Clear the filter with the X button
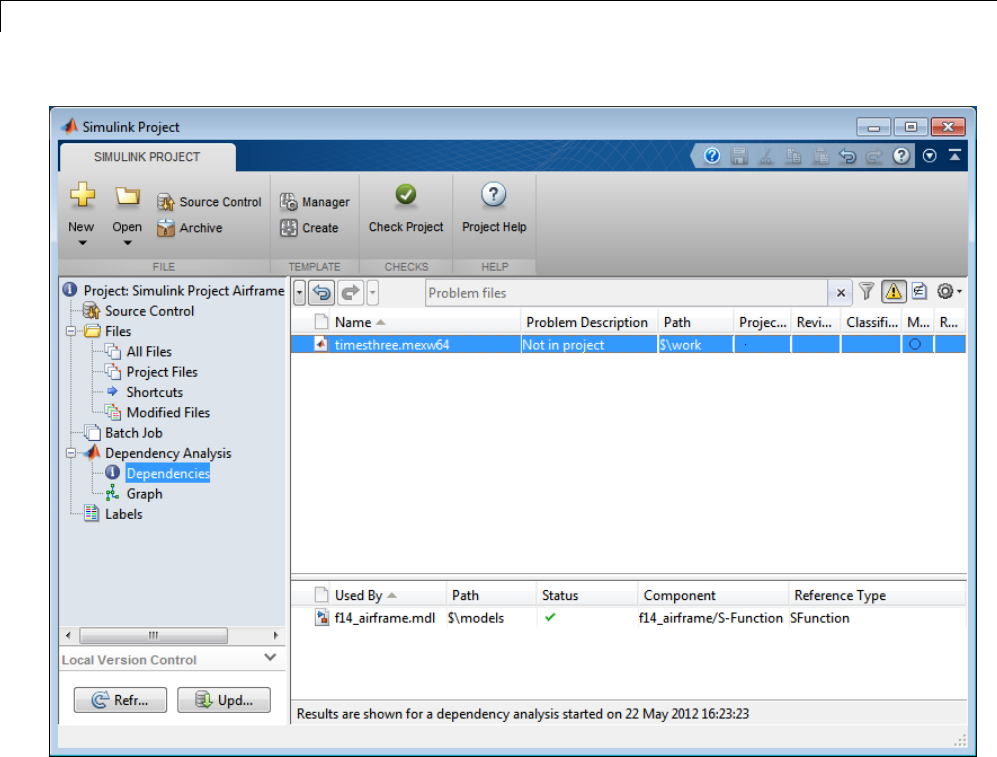Viewport: 997px width, 757px height. click(x=841, y=293)
